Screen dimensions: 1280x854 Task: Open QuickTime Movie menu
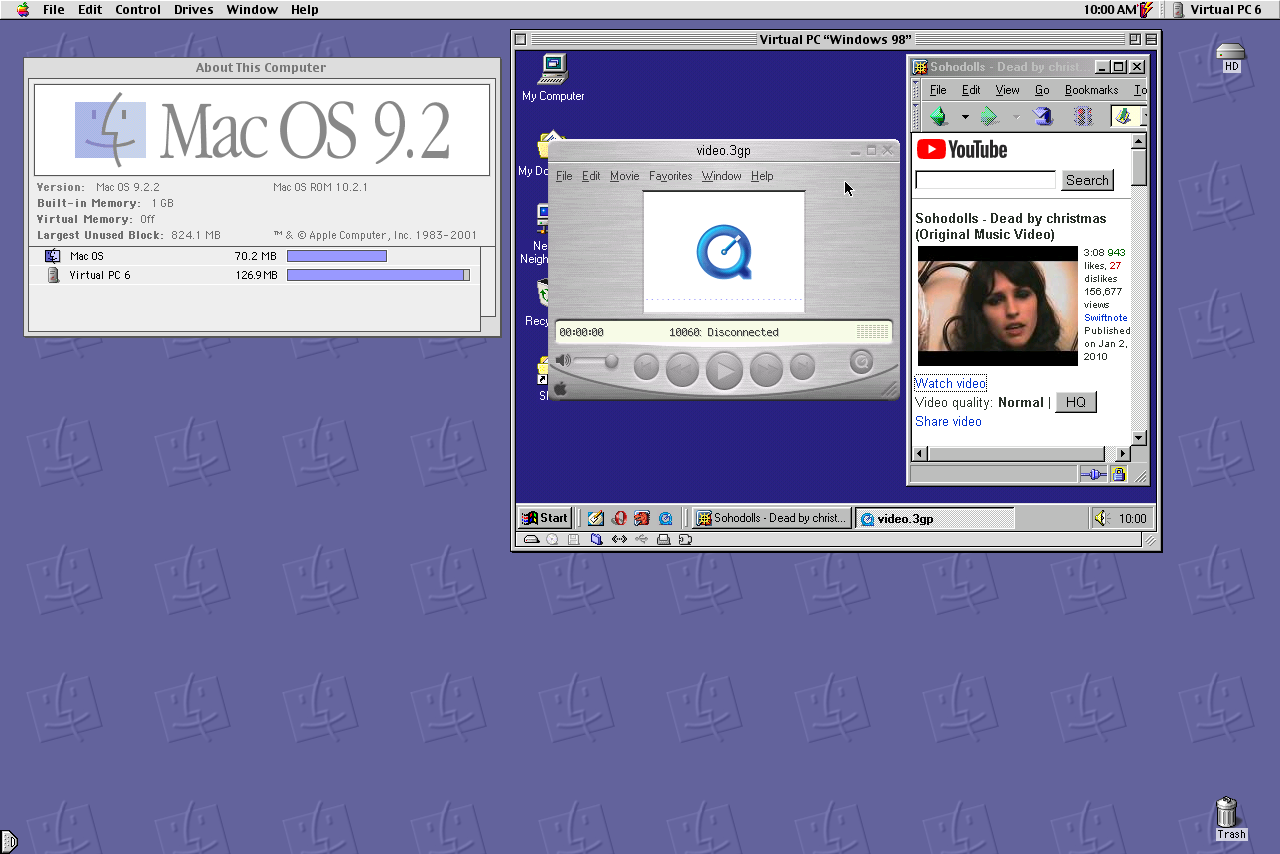[624, 176]
